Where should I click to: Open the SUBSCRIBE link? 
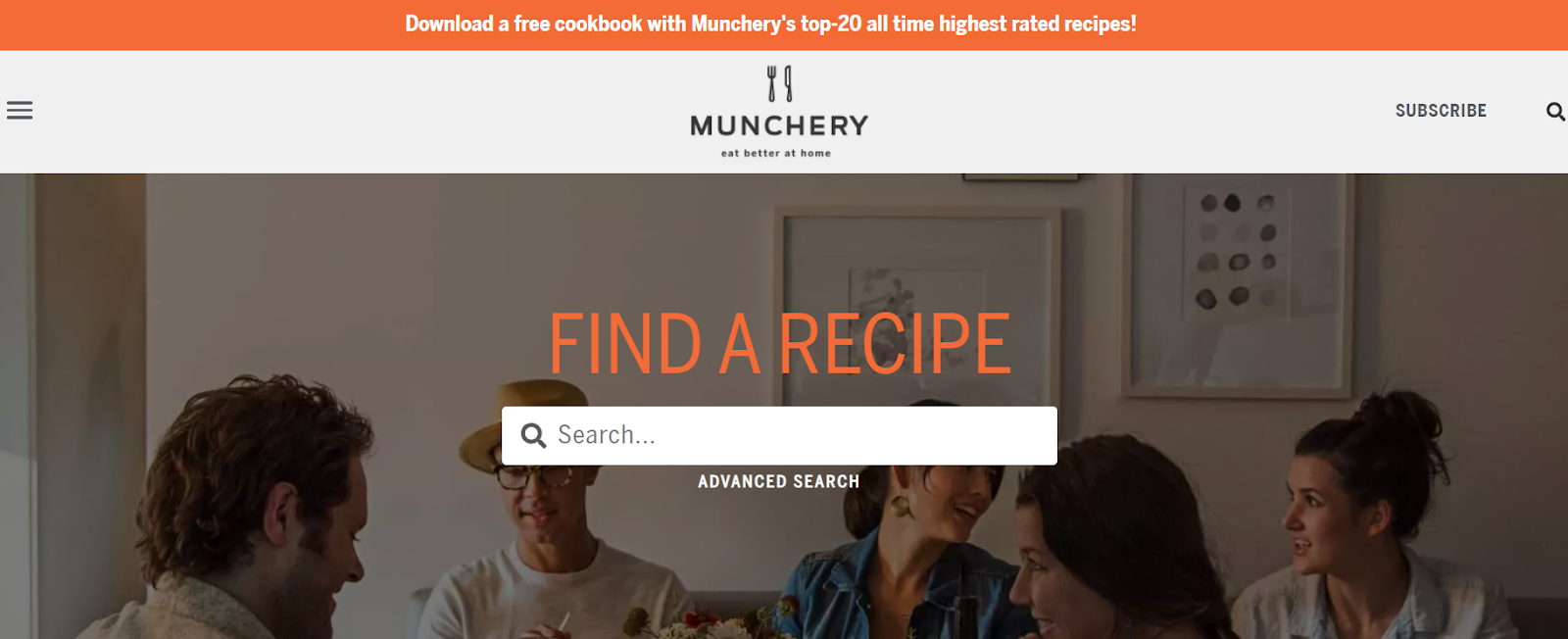(1441, 111)
